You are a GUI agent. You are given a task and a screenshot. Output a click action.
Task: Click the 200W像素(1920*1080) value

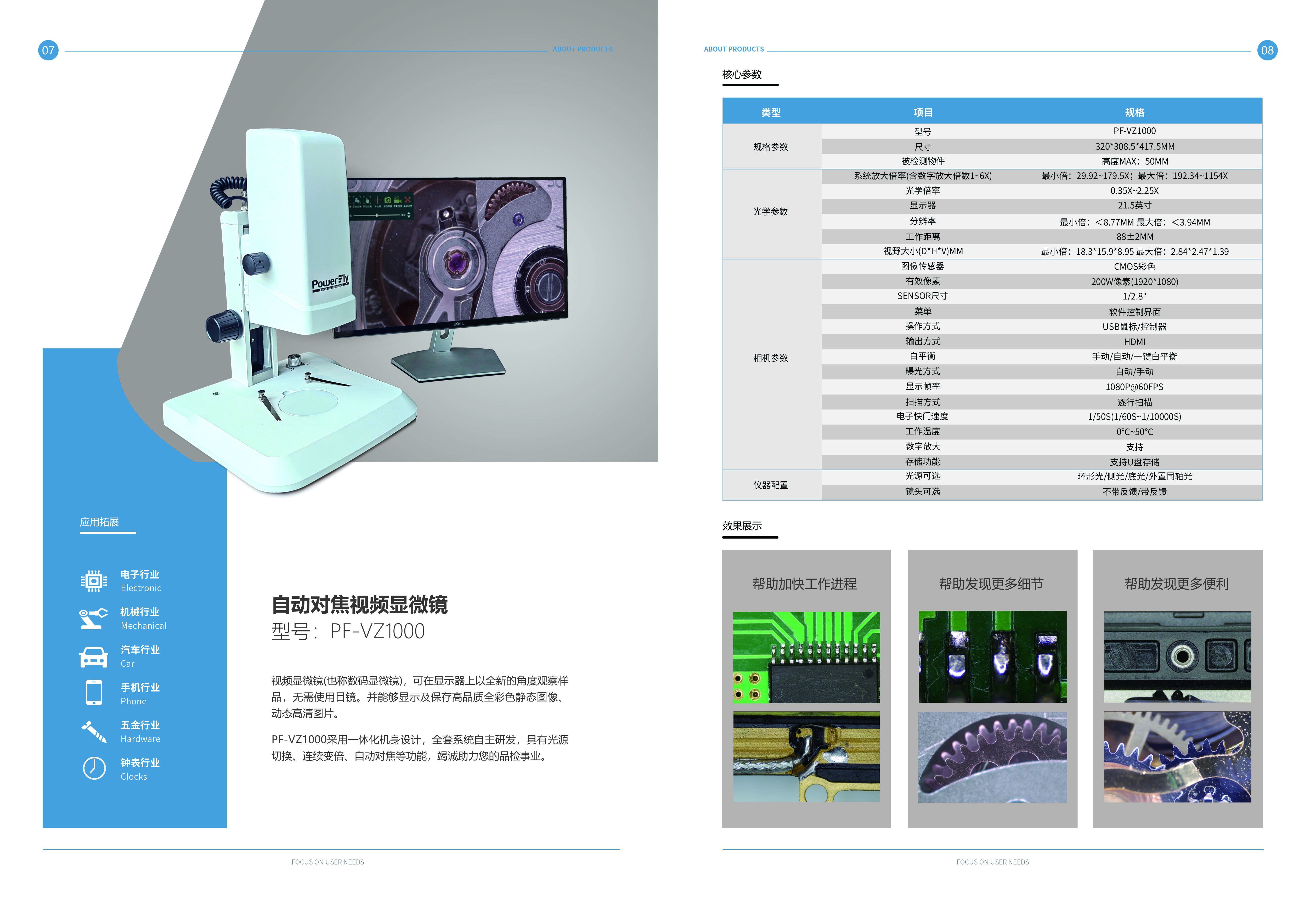(1134, 281)
